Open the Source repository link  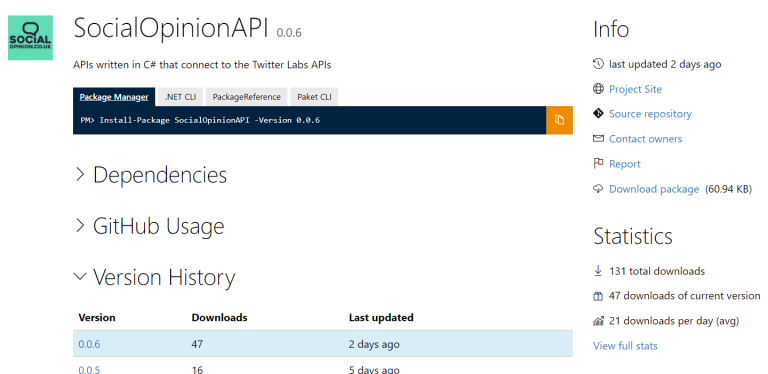click(650, 114)
